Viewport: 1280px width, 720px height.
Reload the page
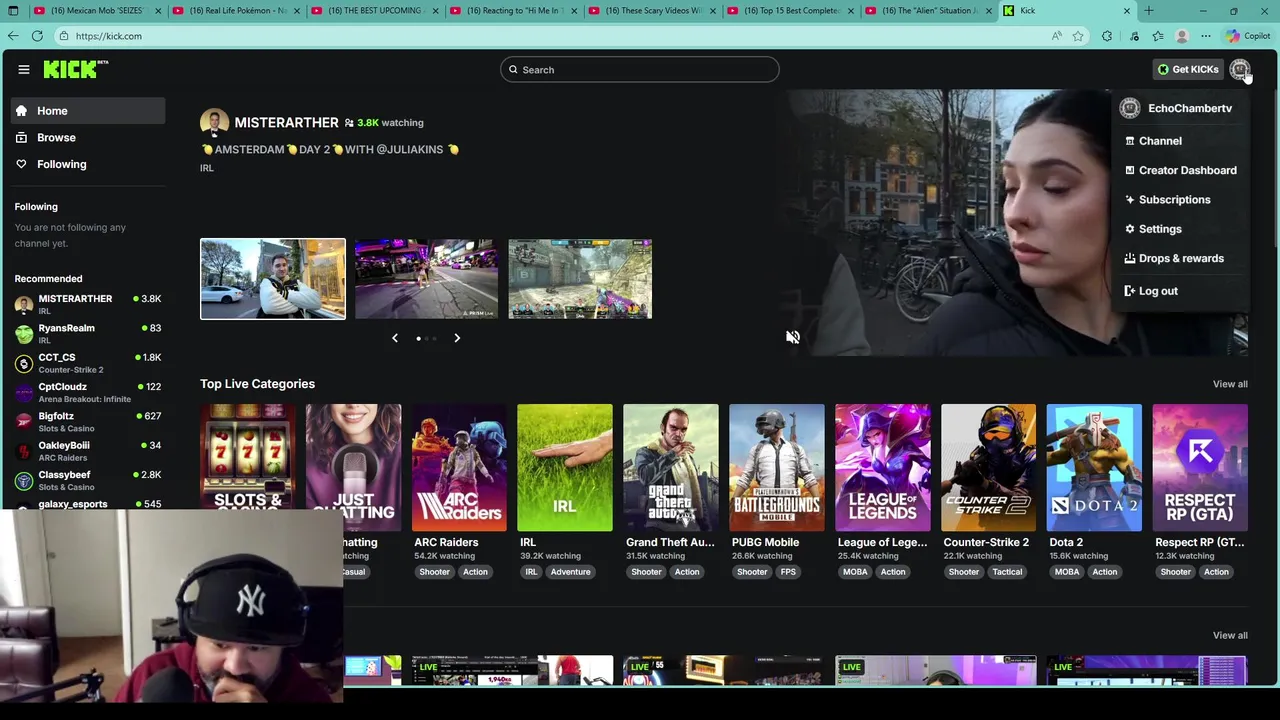click(37, 36)
